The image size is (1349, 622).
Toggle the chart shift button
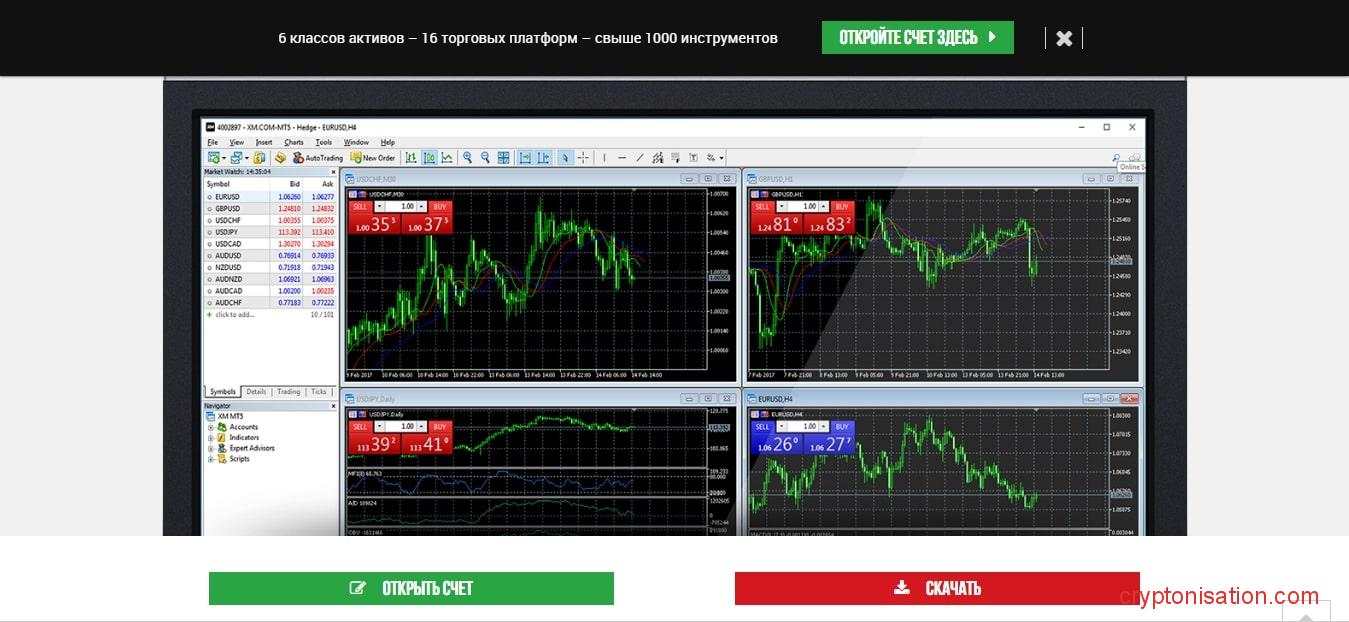[543, 158]
